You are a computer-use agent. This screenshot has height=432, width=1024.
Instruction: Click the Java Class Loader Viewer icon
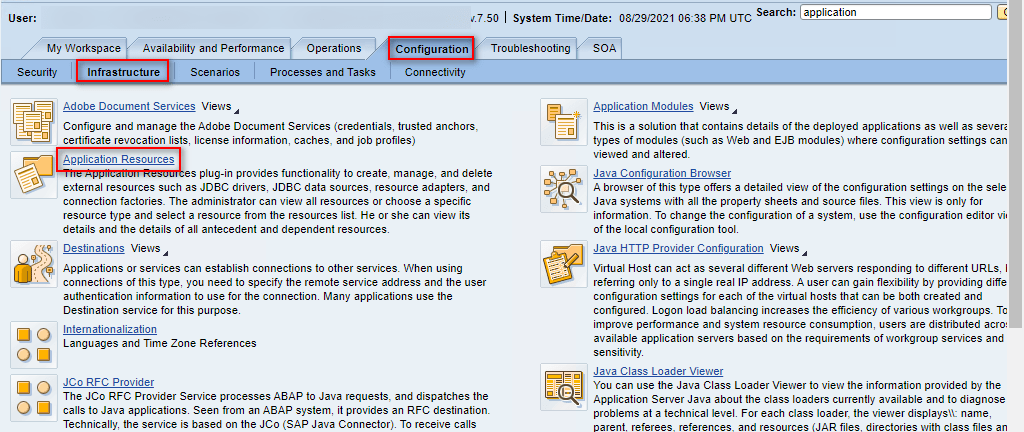[563, 386]
